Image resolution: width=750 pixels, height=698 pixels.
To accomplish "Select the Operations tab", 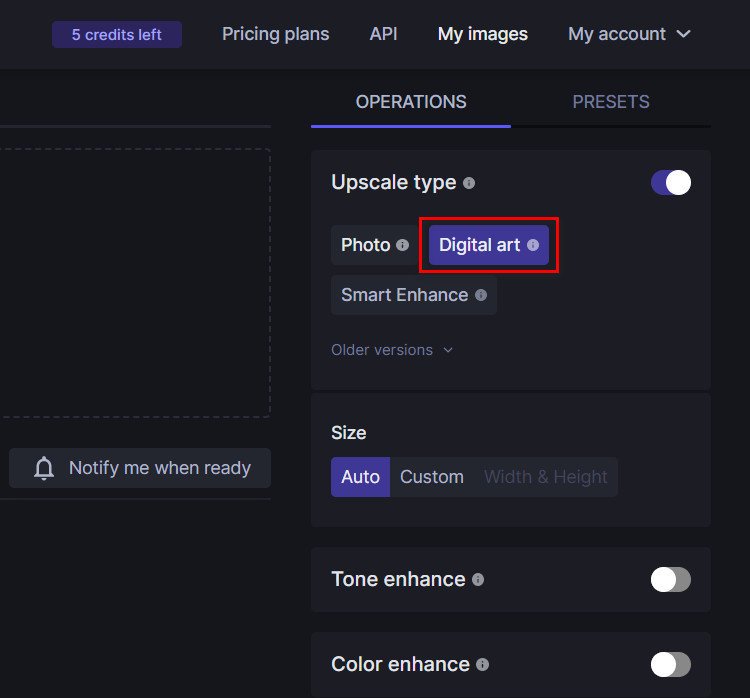I will (411, 102).
